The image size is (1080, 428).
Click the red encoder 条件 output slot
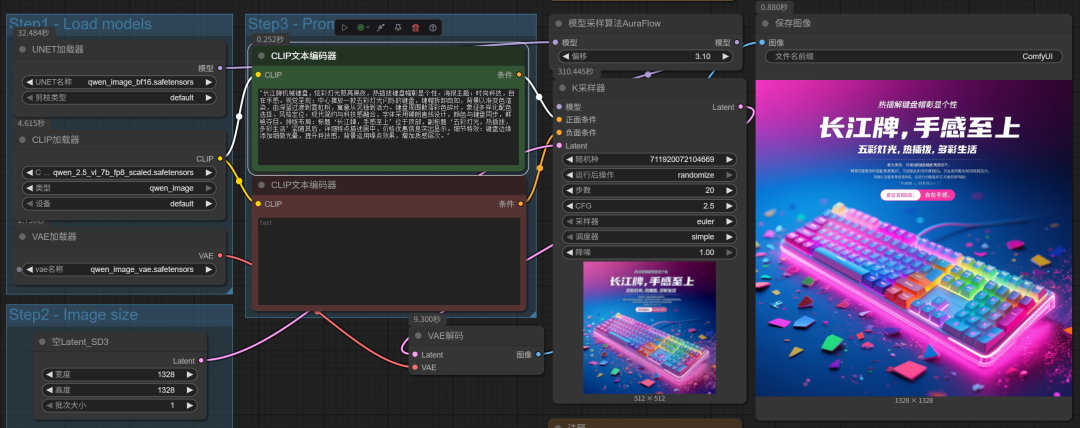(519, 204)
